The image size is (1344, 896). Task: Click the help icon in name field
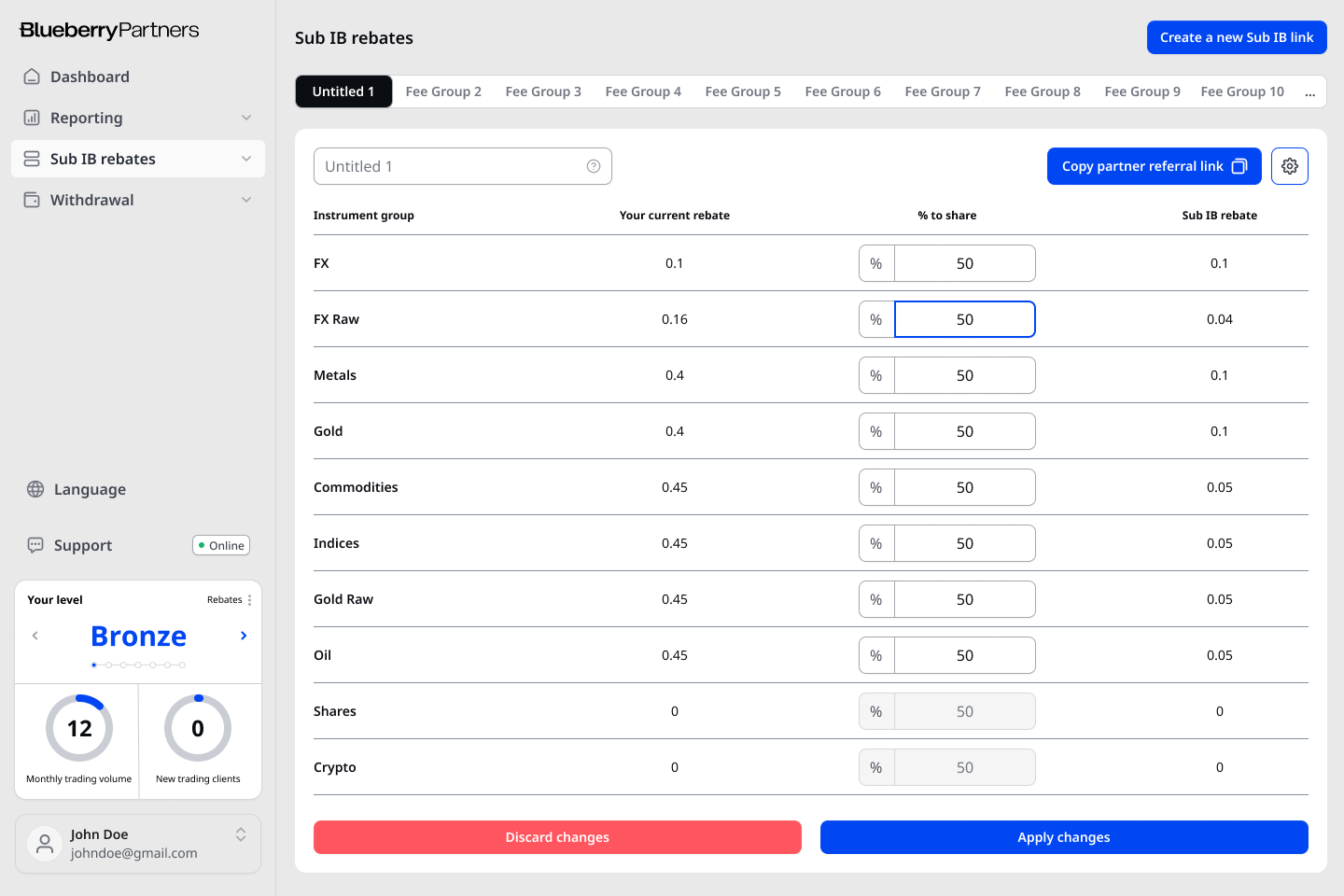point(594,166)
